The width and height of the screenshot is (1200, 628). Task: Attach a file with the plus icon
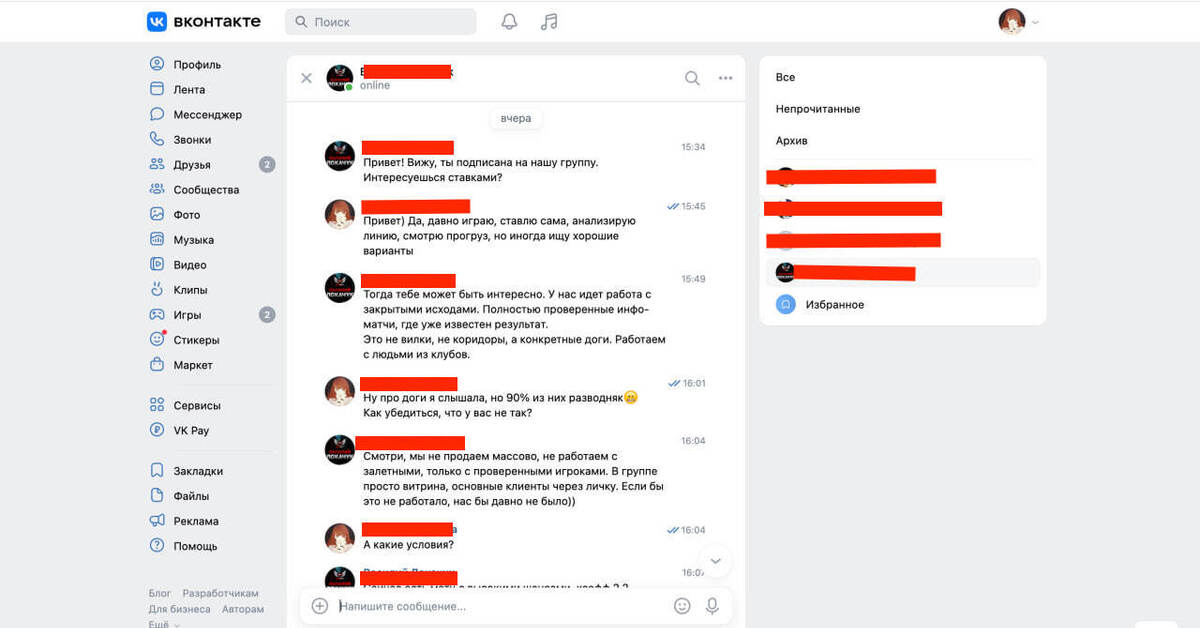[320, 606]
